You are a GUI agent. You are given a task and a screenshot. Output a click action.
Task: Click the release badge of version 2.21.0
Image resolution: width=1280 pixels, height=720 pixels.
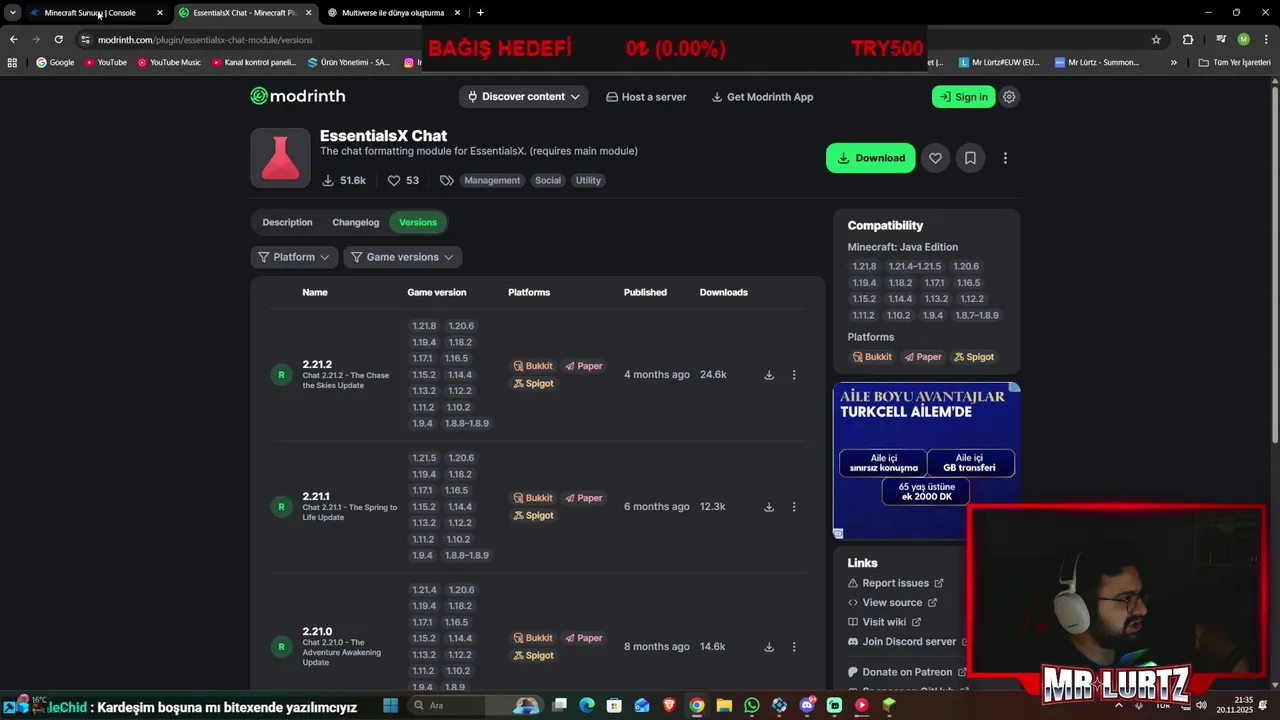pos(281,647)
